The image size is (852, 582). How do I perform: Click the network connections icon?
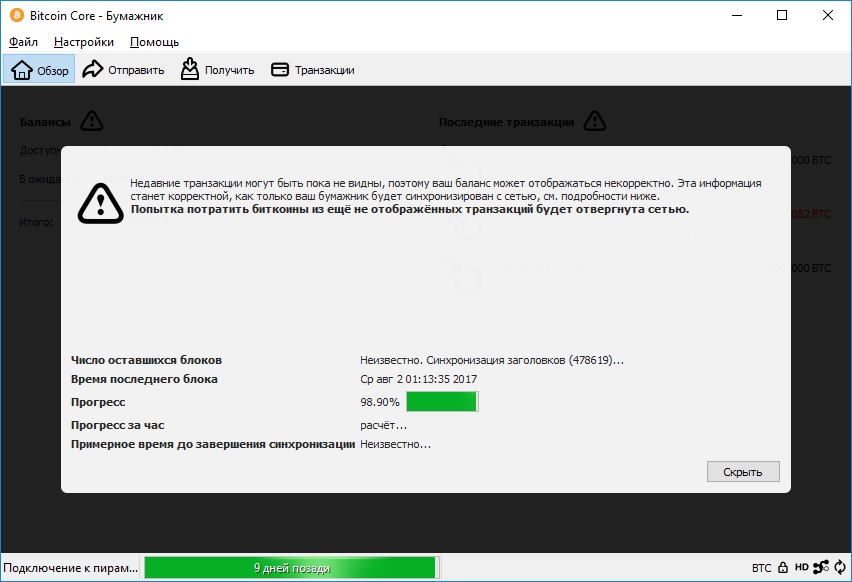[x=820, y=567]
